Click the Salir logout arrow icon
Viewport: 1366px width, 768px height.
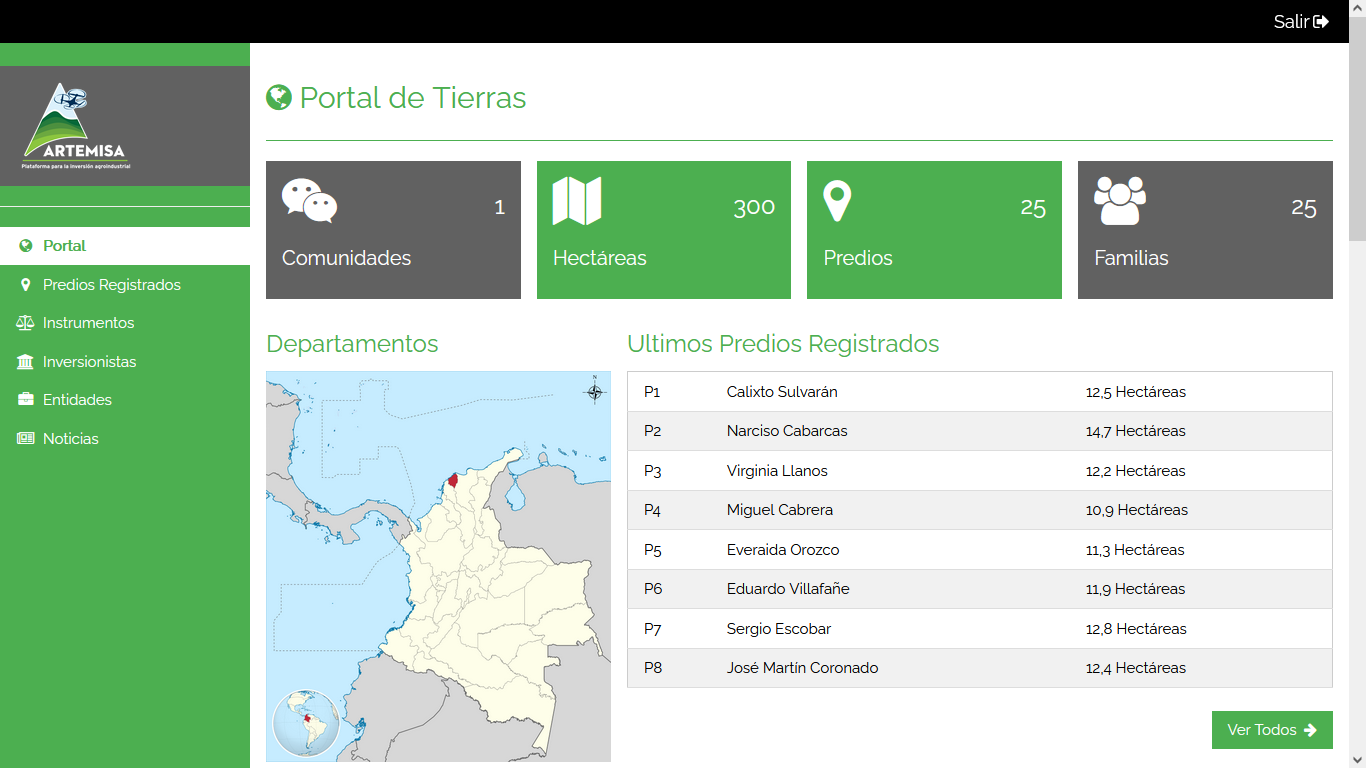pyautogui.click(x=1321, y=21)
